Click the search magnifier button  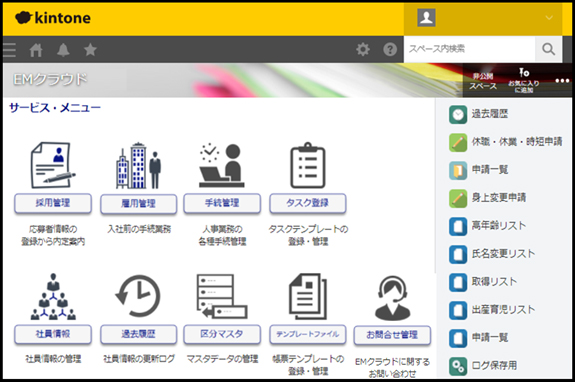pyautogui.click(x=548, y=49)
